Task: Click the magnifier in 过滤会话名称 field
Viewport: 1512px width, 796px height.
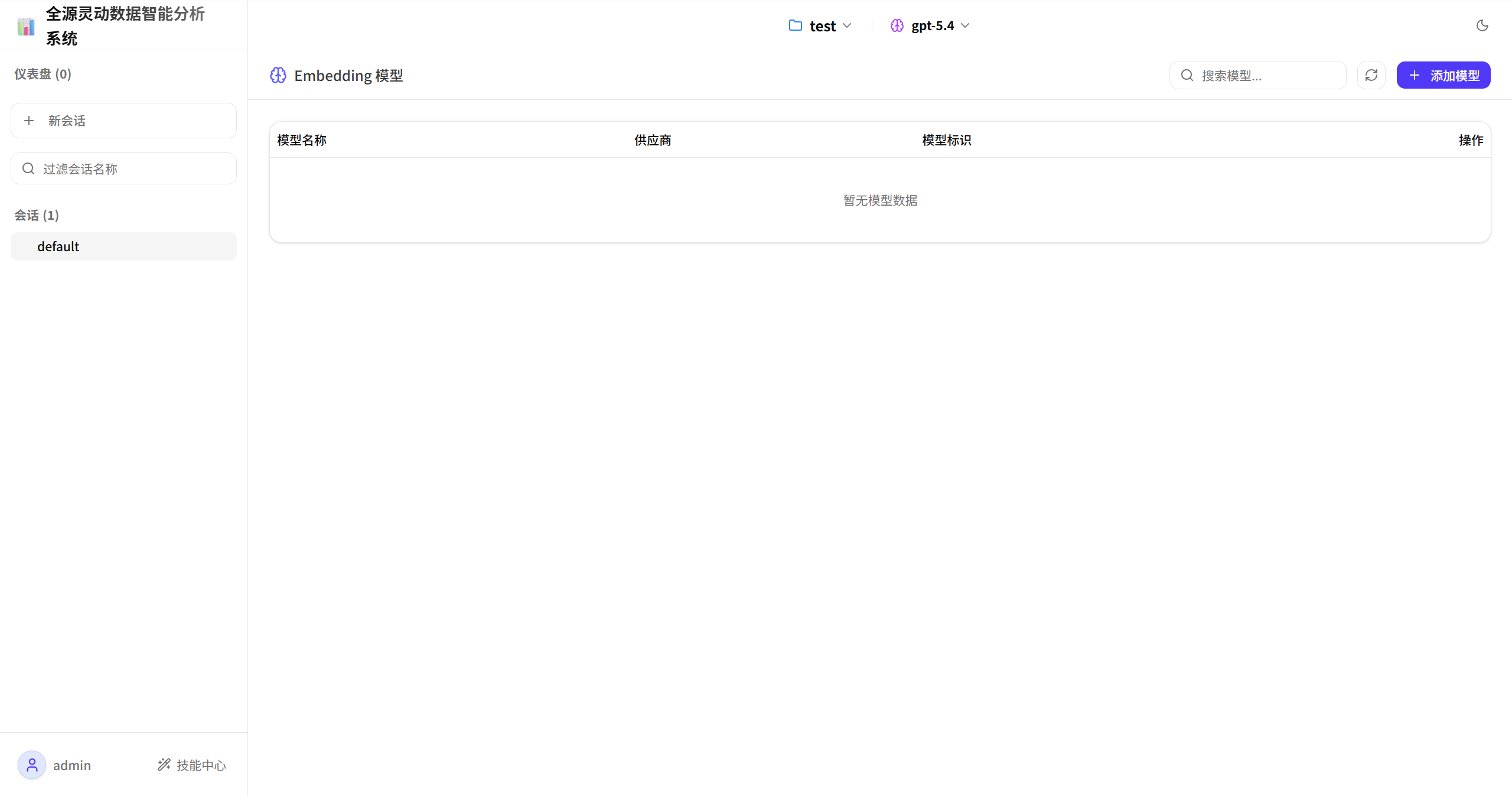Action: (x=28, y=168)
